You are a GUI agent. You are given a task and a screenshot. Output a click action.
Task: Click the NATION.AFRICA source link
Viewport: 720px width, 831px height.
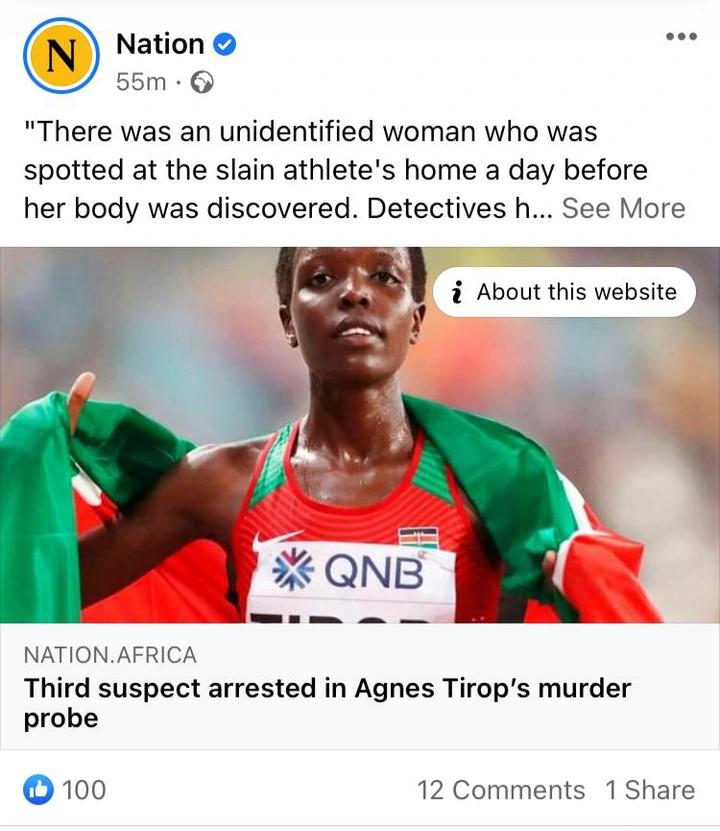(x=110, y=655)
